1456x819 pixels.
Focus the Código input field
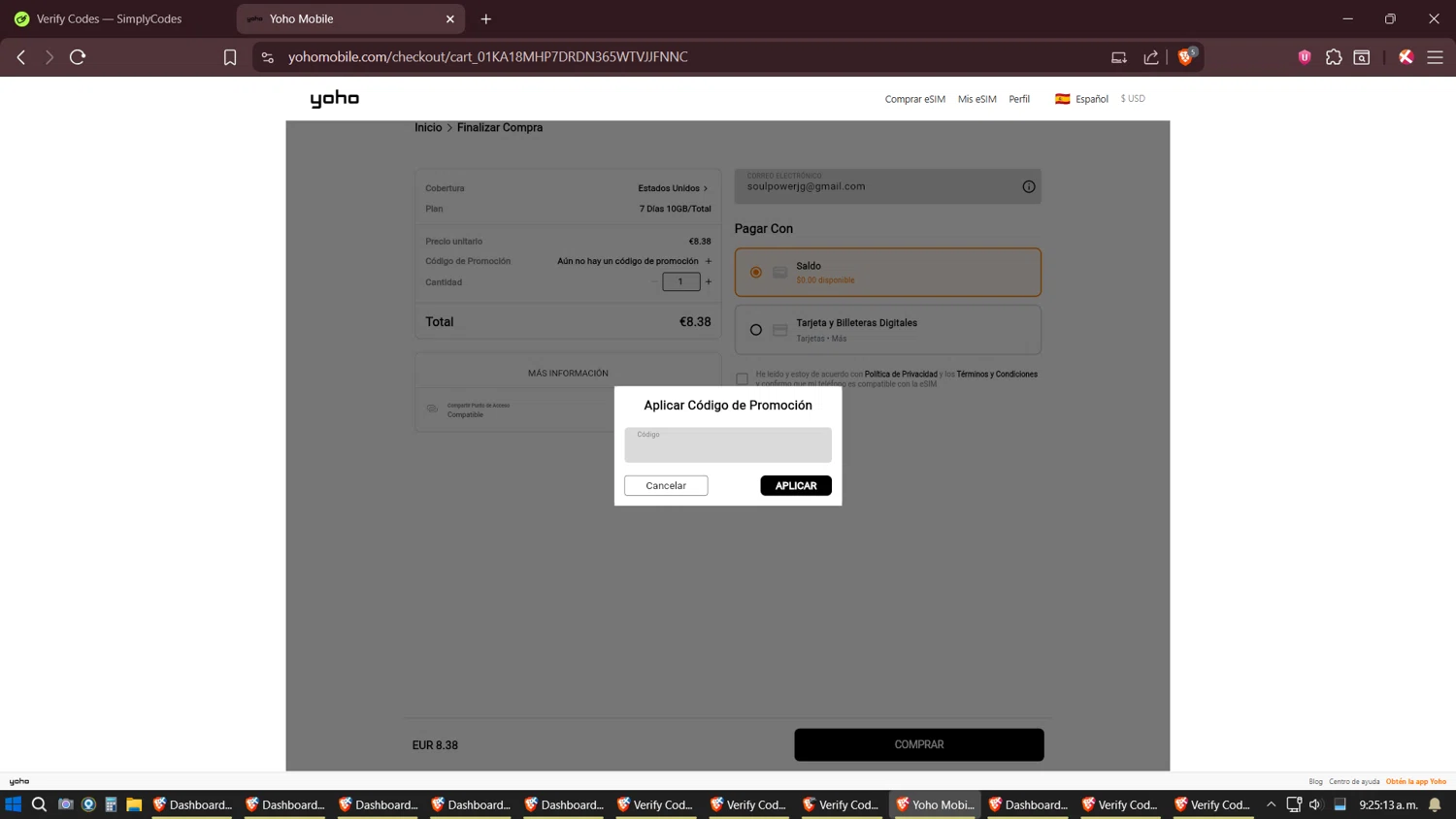coord(728,444)
